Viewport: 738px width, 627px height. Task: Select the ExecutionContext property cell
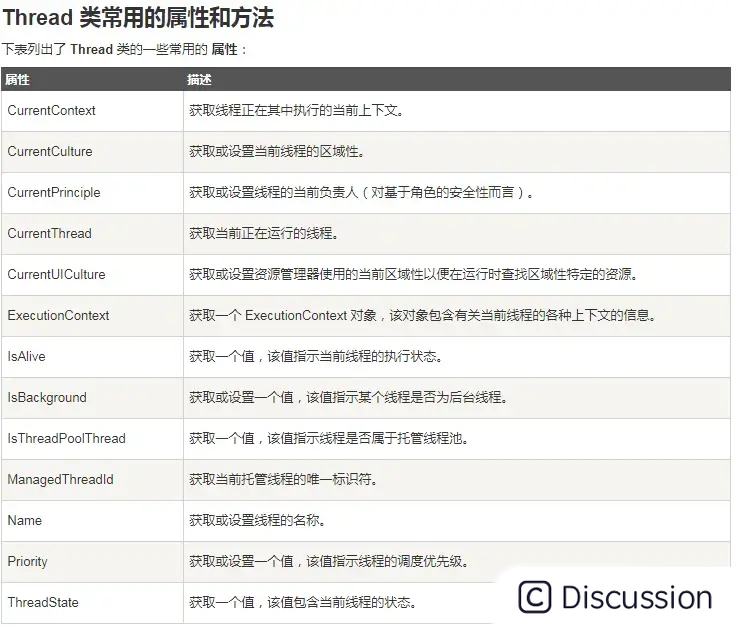point(92,316)
